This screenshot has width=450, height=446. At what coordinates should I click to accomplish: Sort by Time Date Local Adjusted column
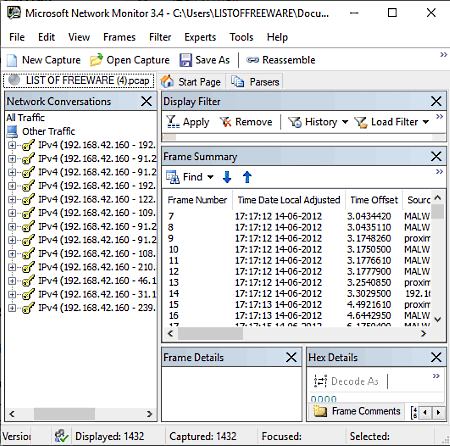(289, 200)
